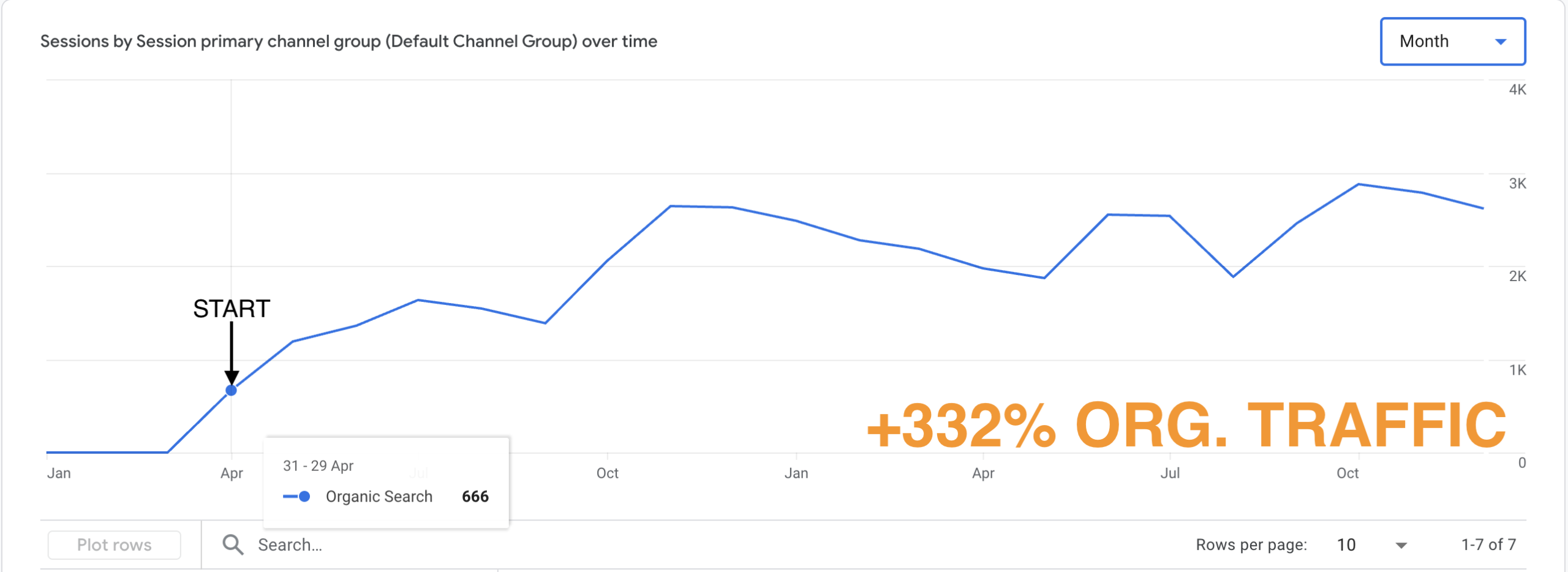Click the 666 value in tooltip

tap(475, 497)
